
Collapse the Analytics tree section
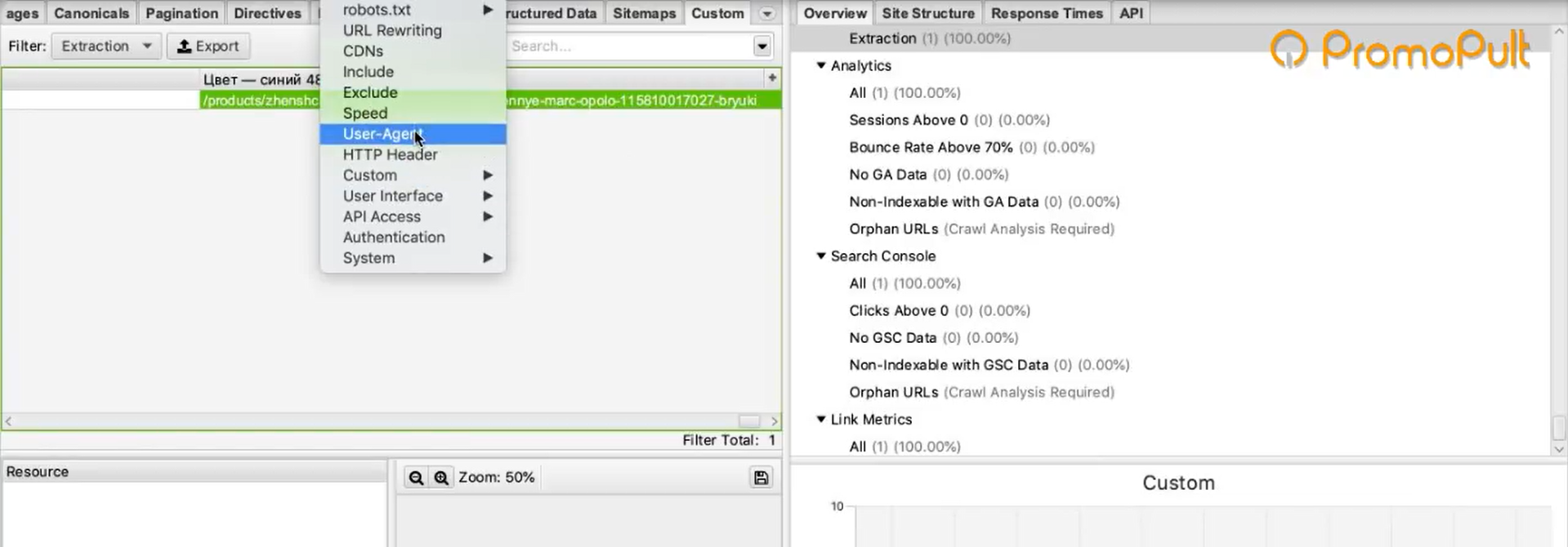tap(821, 65)
